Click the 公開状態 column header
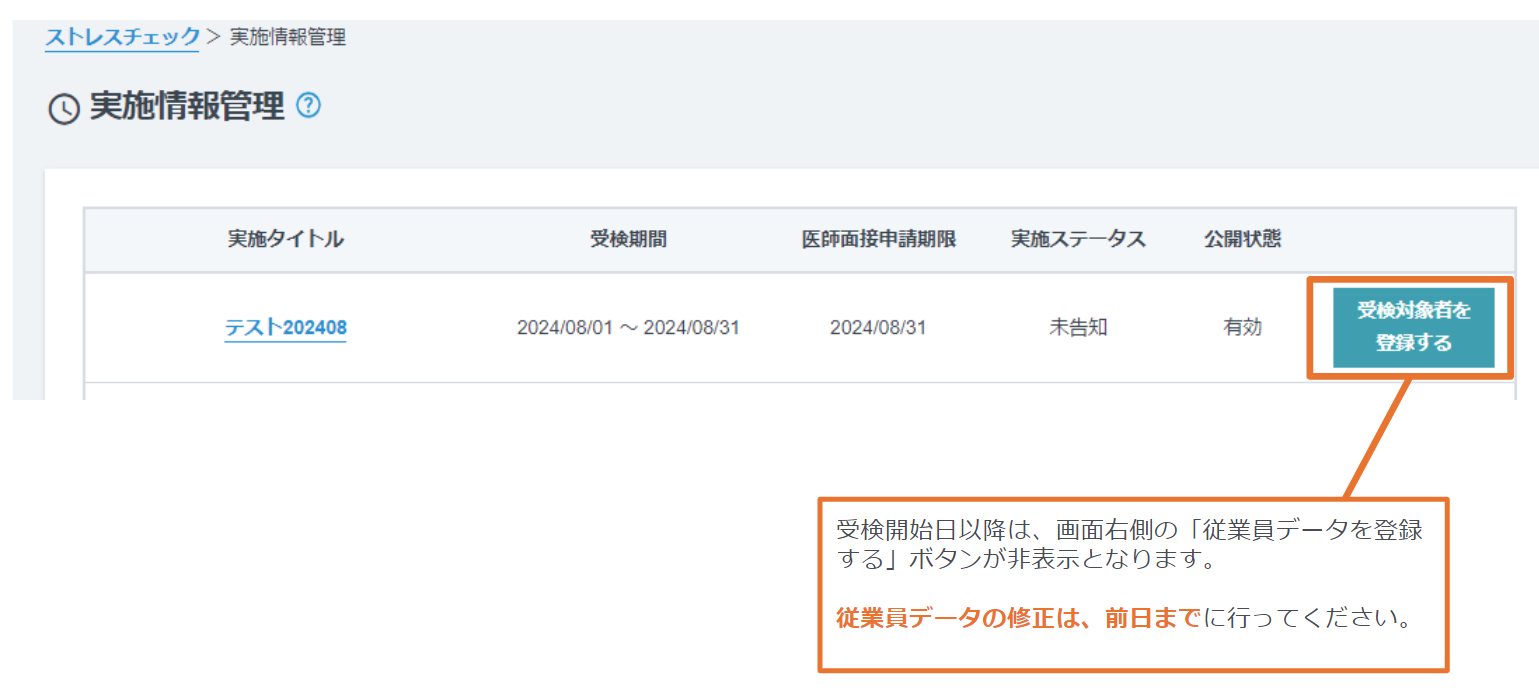Image resolution: width=1539 pixels, height=699 pixels. (x=1243, y=239)
